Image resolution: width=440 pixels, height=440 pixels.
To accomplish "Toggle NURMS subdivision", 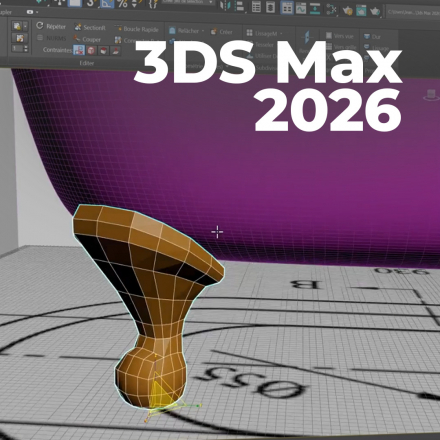I will click(x=52, y=38).
